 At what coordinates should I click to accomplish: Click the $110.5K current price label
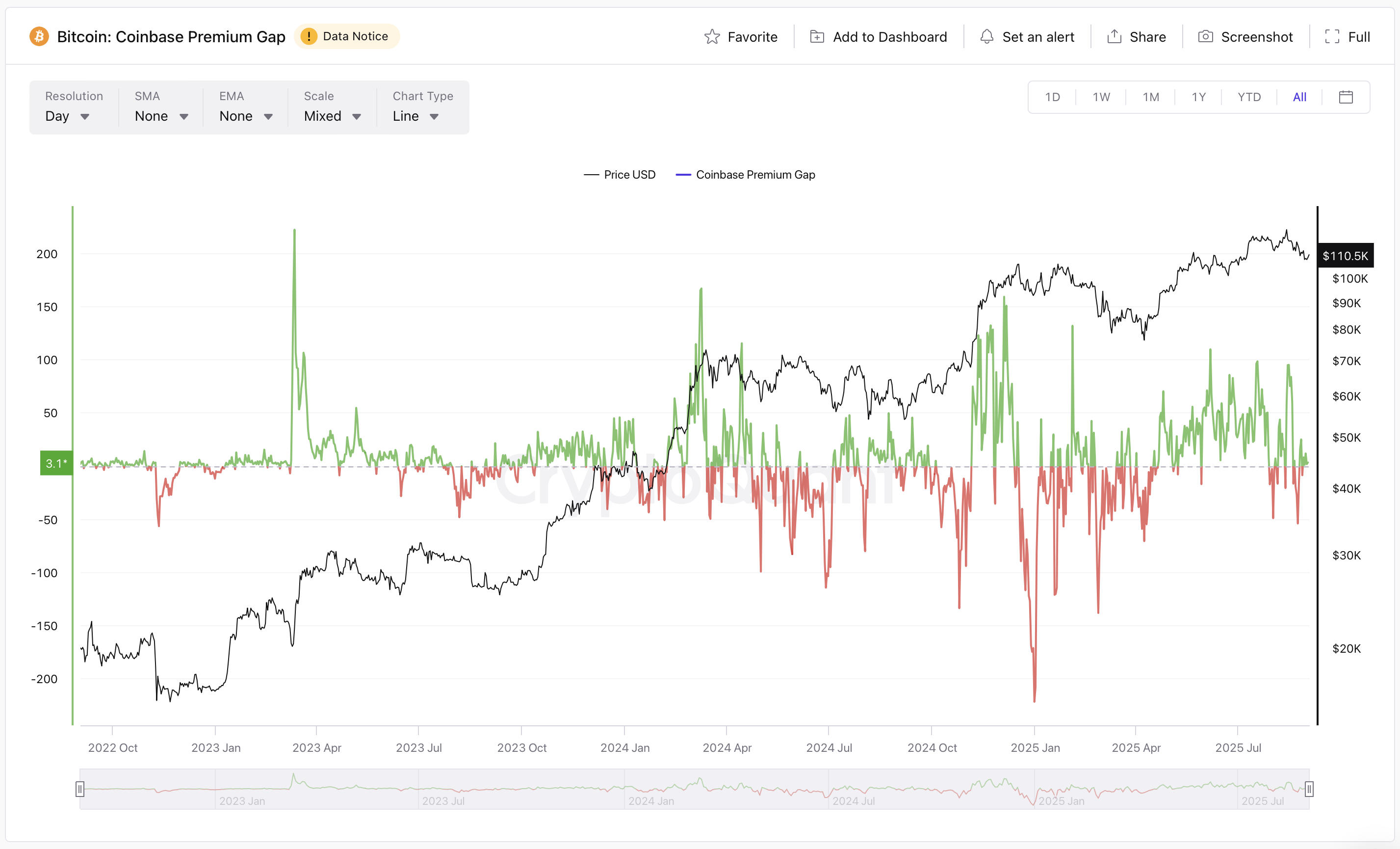(x=1345, y=256)
